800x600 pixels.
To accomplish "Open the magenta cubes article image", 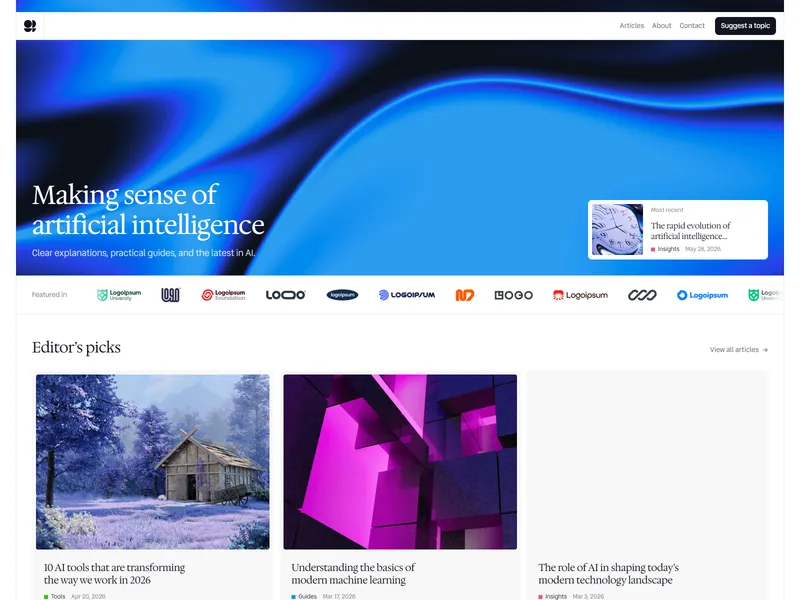I will tap(400, 462).
